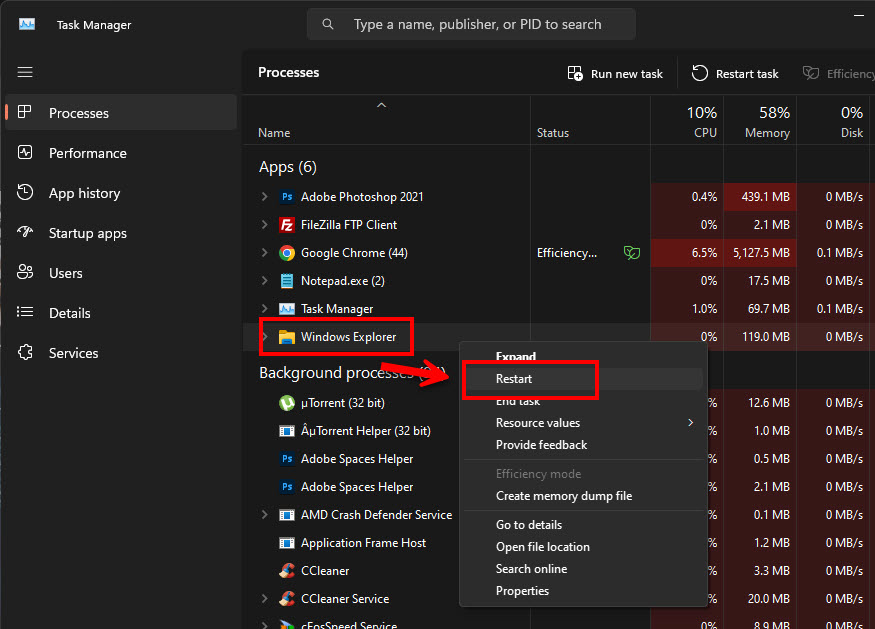875x629 pixels.
Task: Click the ÂµTorrent Helper icon
Action: pos(287,431)
